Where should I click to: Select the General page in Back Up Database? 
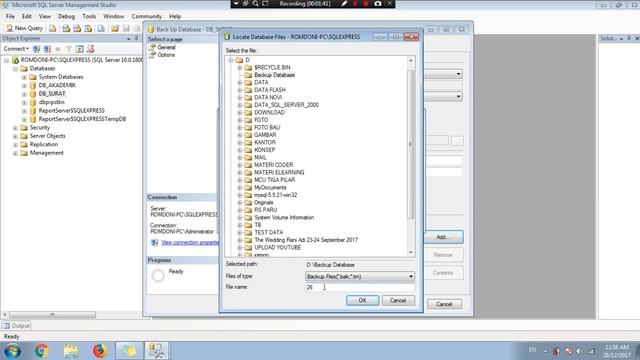pos(166,47)
